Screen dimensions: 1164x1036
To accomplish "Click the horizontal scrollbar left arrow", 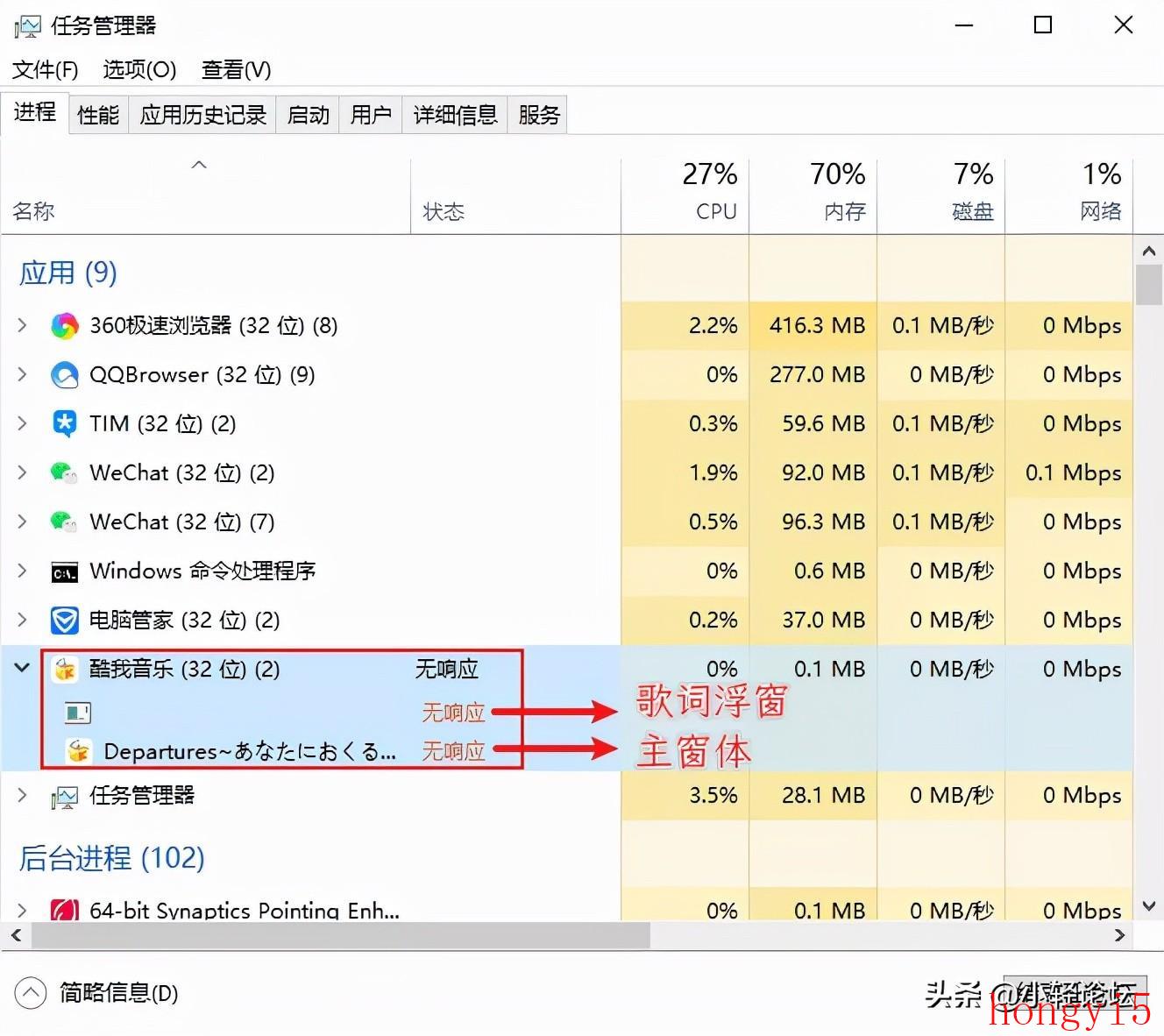I will [x=15, y=935].
